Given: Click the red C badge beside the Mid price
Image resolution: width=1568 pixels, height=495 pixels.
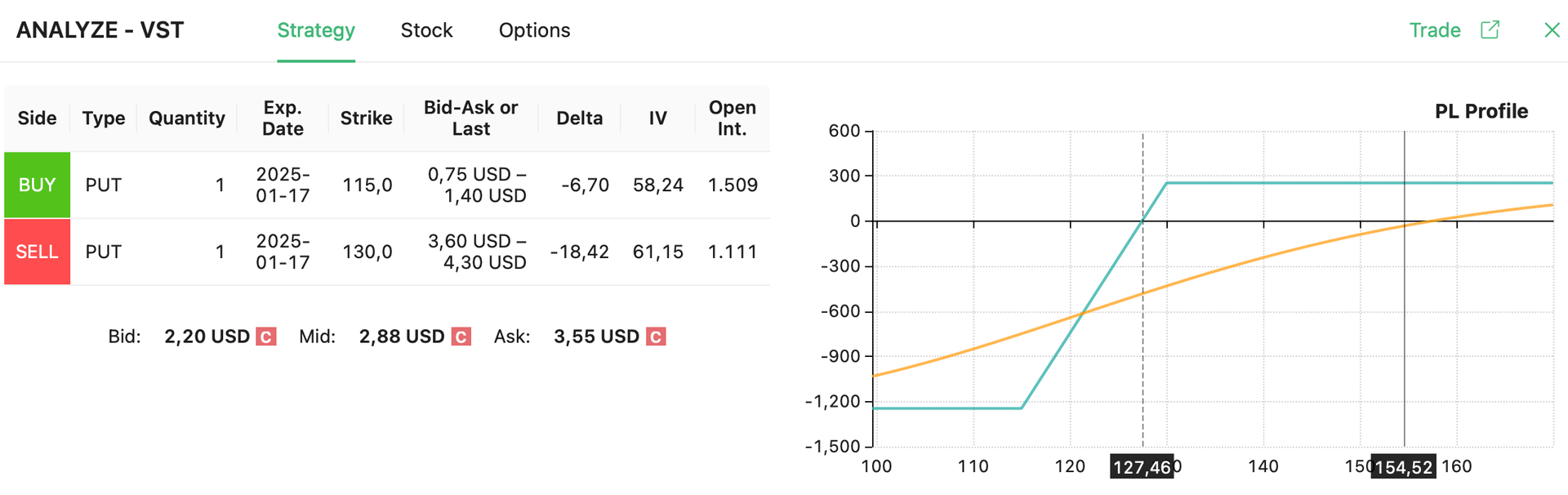Looking at the screenshot, I should pyautogui.click(x=459, y=336).
